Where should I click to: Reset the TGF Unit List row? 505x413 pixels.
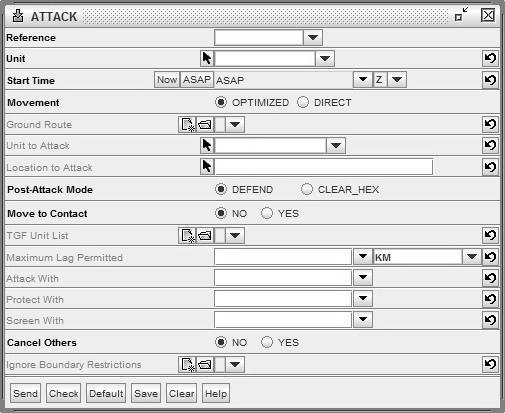(x=490, y=235)
